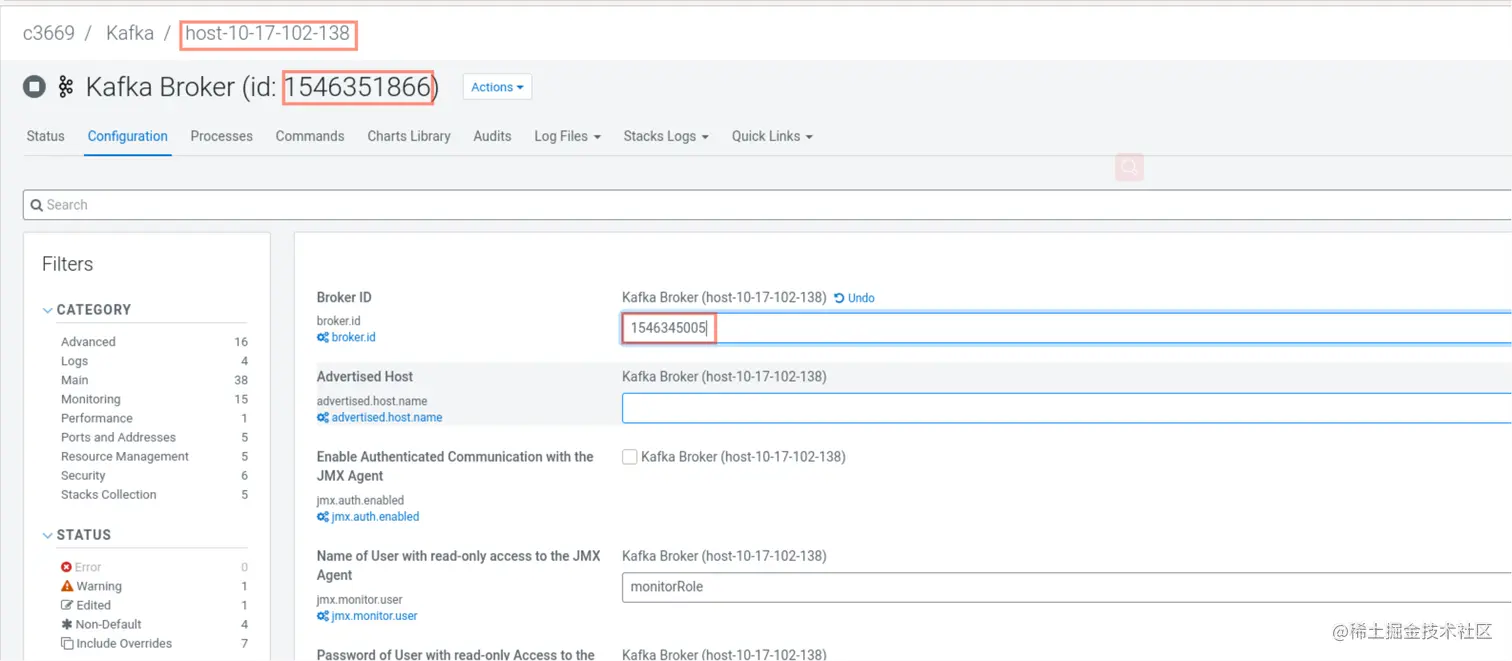Open the jmx.monitor.user property link
Screen dimensions: 1512x661
[x=375, y=616]
